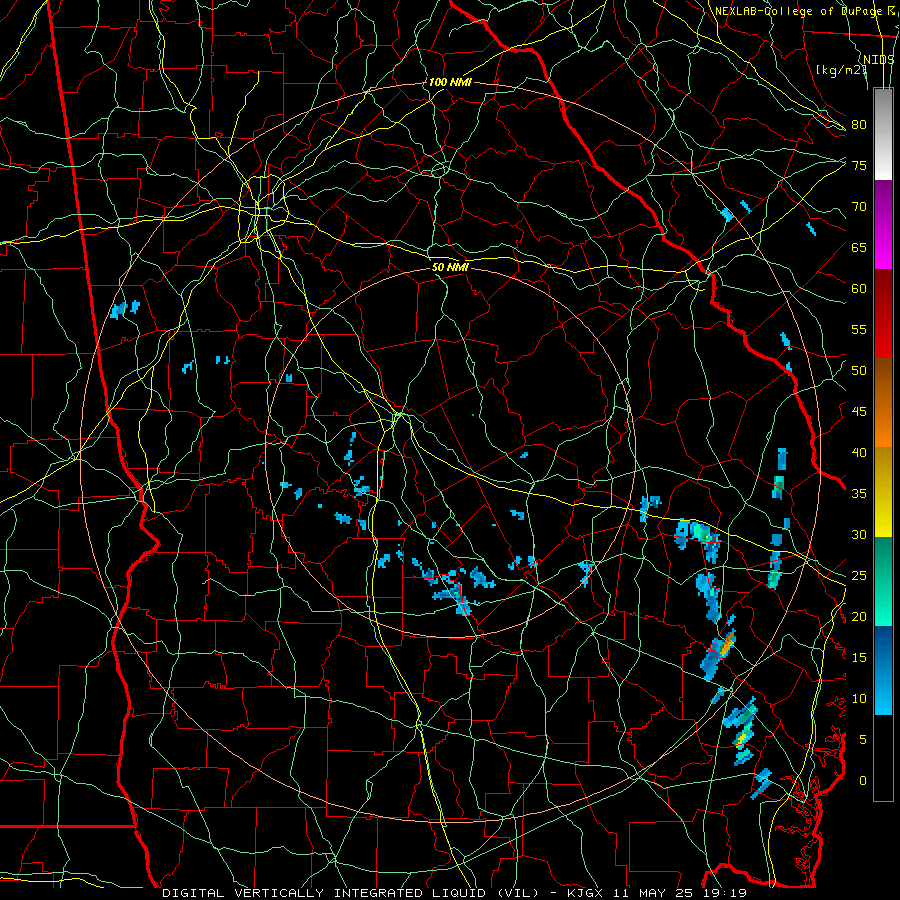Click the magenta segment of the color bar
Screen dimensions: 900x900
883,225
